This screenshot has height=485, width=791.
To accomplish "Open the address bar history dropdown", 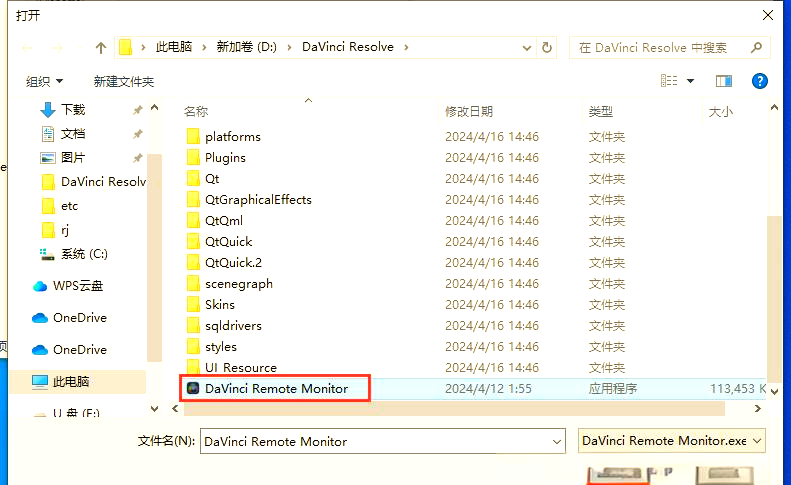I will pyautogui.click(x=527, y=48).
